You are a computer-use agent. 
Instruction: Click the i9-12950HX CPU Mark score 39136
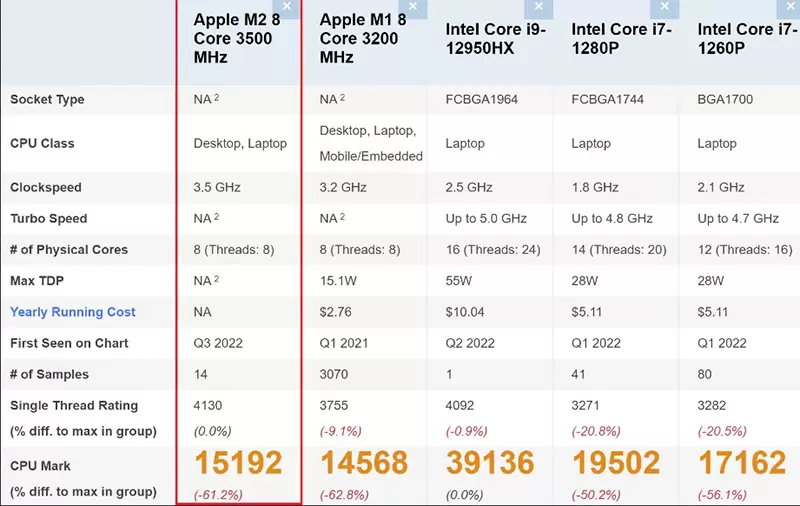click(x=490, y=463)
